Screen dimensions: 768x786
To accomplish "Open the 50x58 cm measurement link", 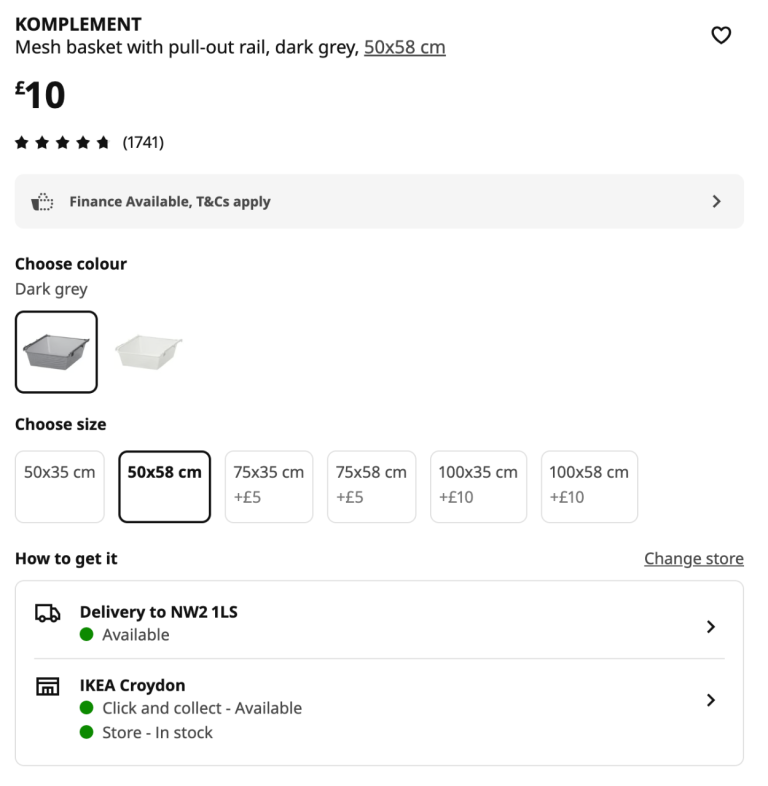I will pyautogui.click(x=405, y=48).
